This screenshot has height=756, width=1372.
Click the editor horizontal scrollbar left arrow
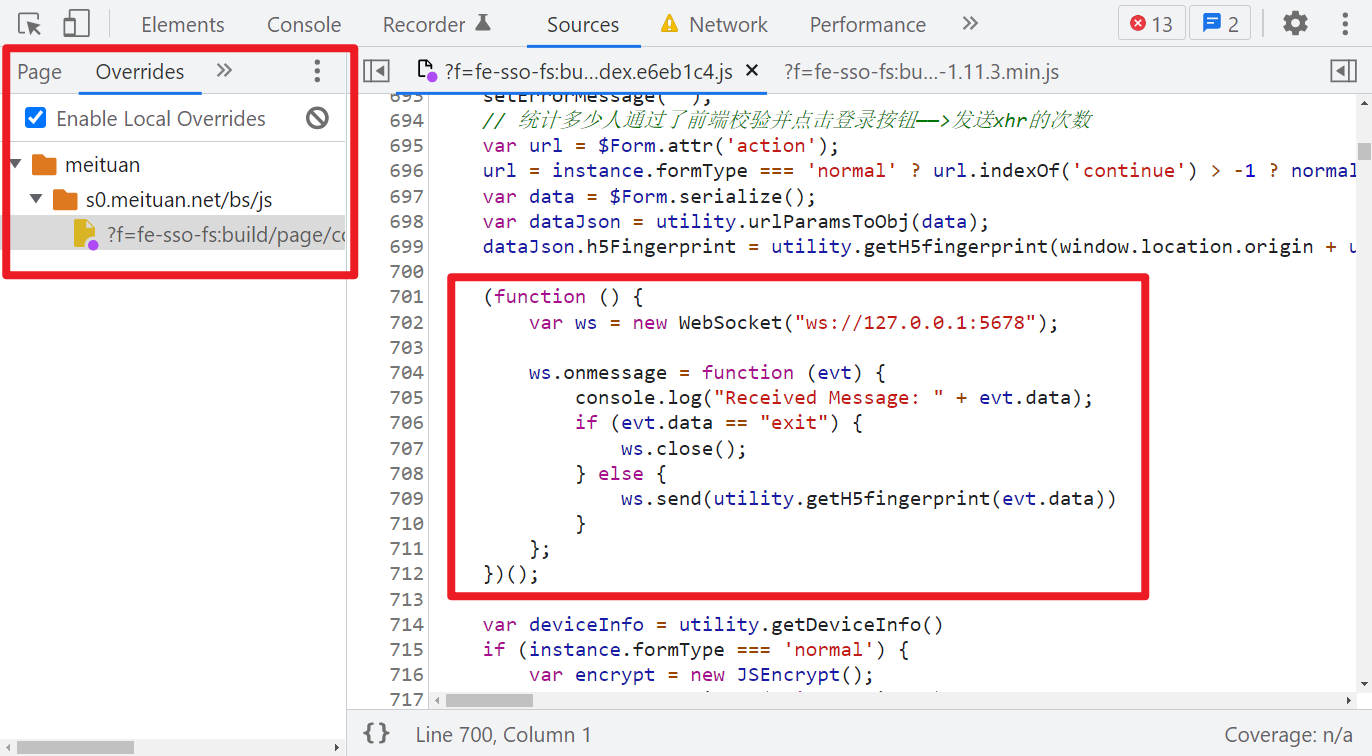(437, 700)
